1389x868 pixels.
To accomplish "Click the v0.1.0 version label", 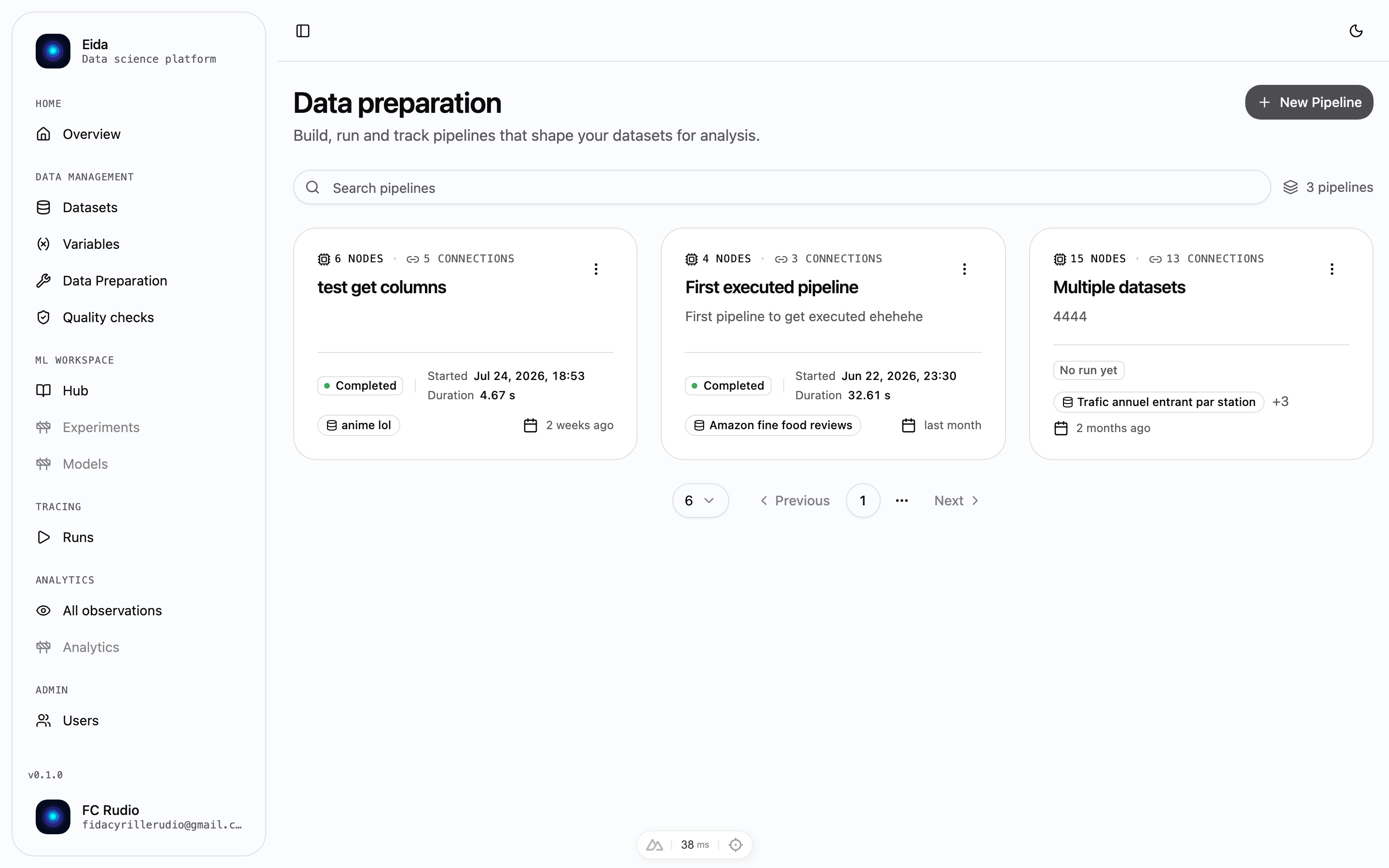I will coord(45,775).
